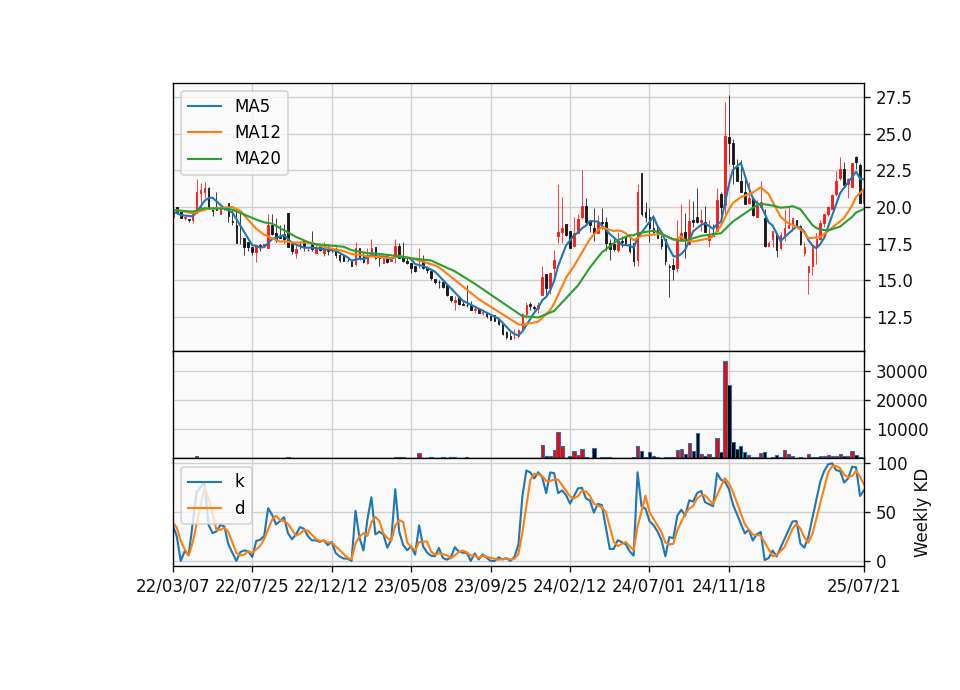This screenshot has width=960, height=690.
Task: Select the 24/07/01 date tick label
Action: click(648, 586)
